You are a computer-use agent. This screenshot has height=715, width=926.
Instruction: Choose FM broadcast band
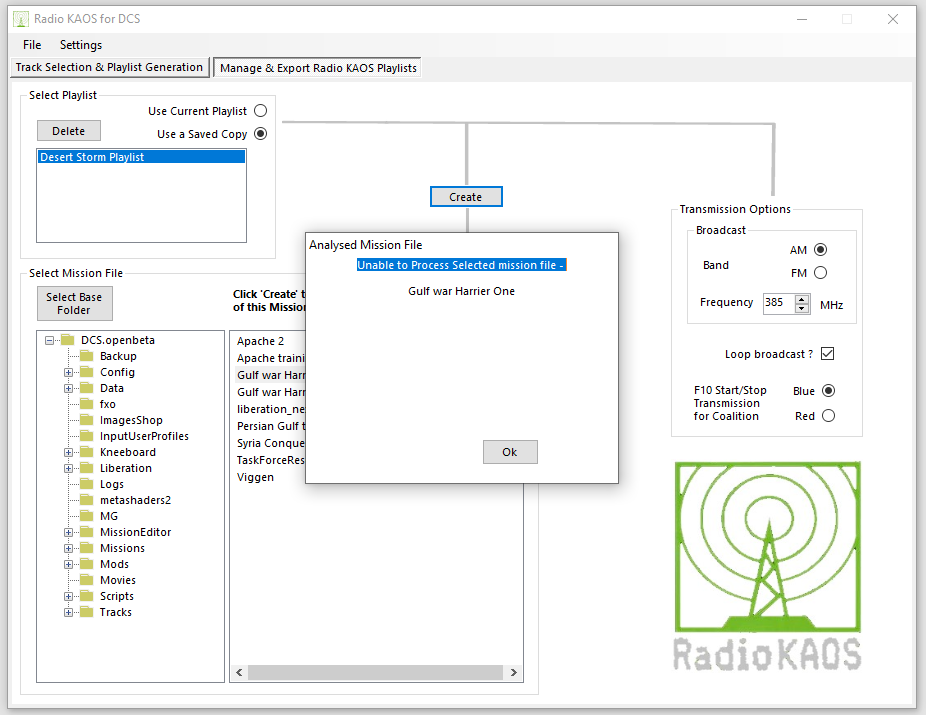(820, 273)
